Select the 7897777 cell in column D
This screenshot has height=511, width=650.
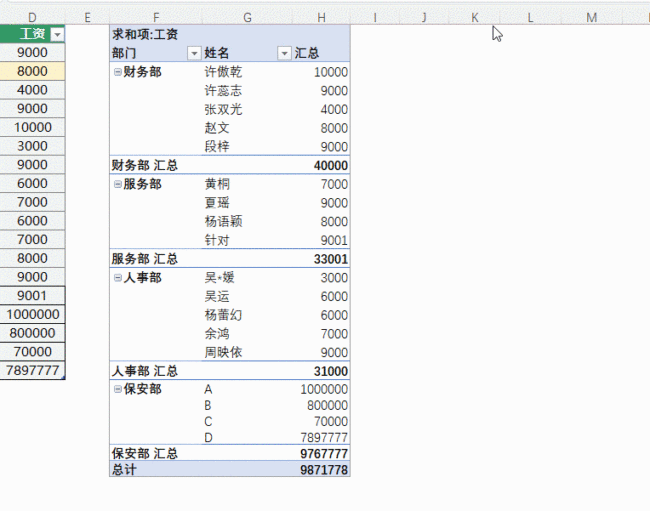click(33, 370)
